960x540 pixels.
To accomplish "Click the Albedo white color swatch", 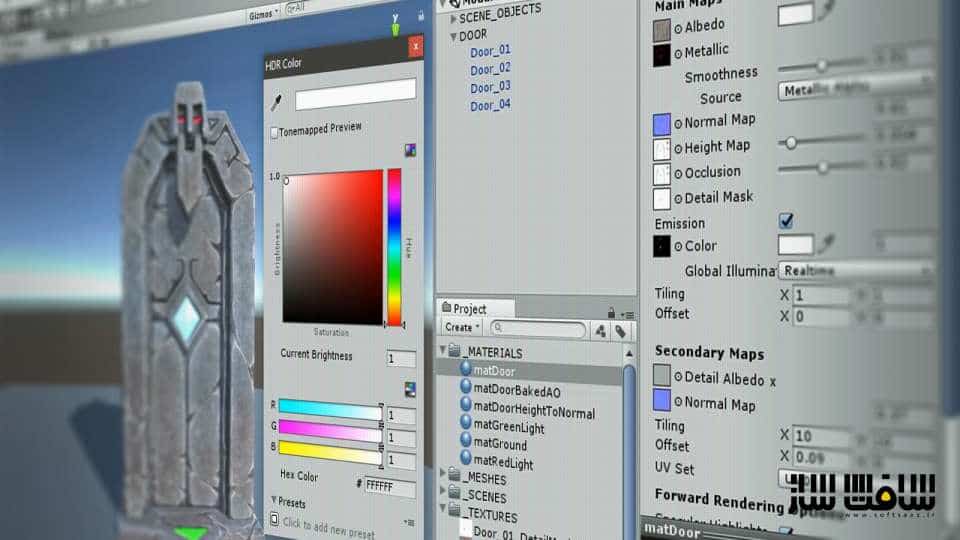I will [x=795, y=13].
